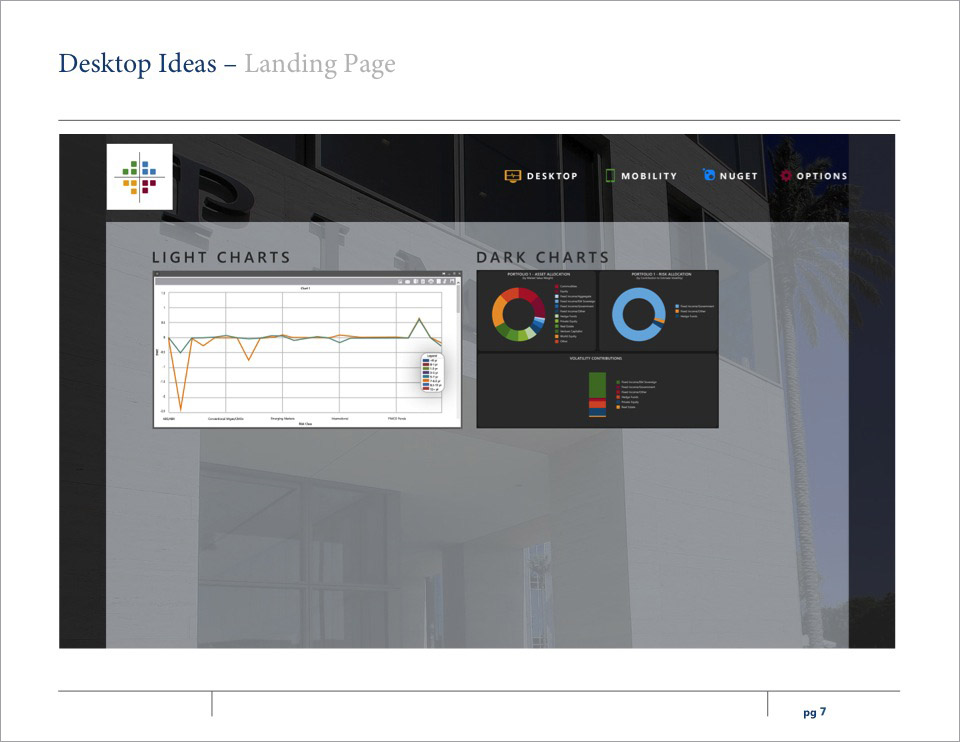The width and height of the screenshot is (960, 742).
Task: Click the floating Legend box in line chart
Action: [431, 372]
